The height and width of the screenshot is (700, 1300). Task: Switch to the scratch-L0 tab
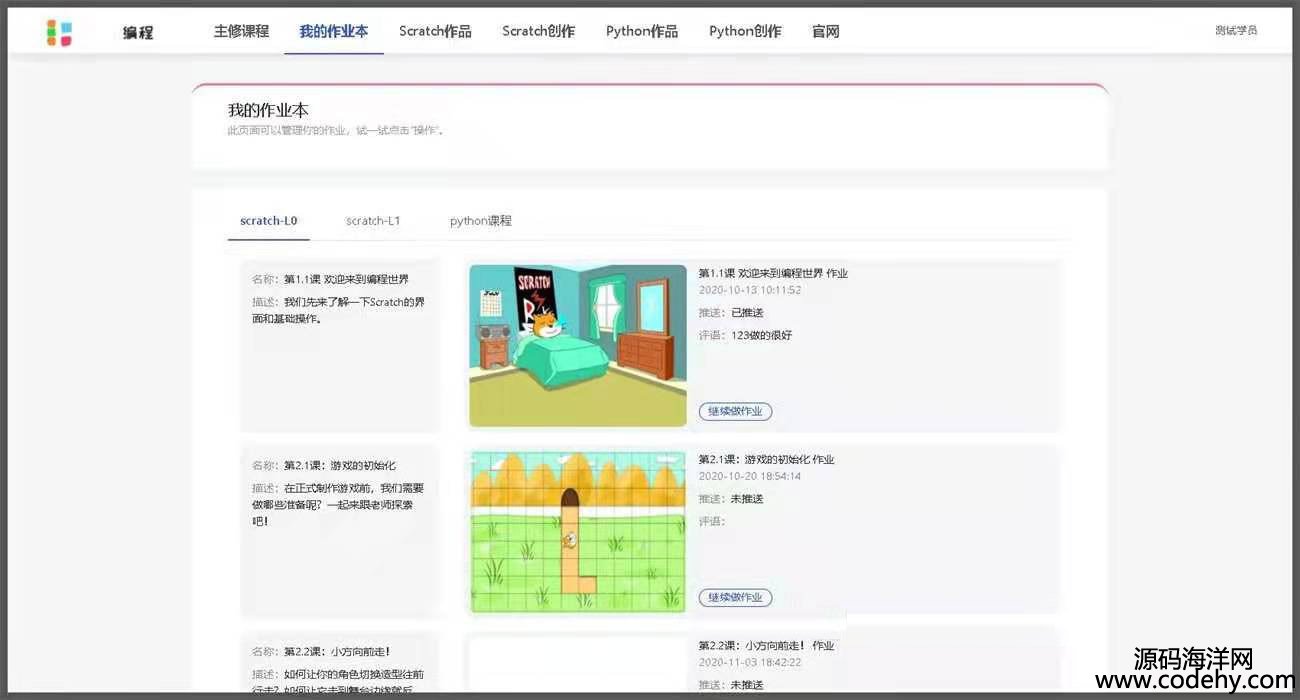click(268, 221)
